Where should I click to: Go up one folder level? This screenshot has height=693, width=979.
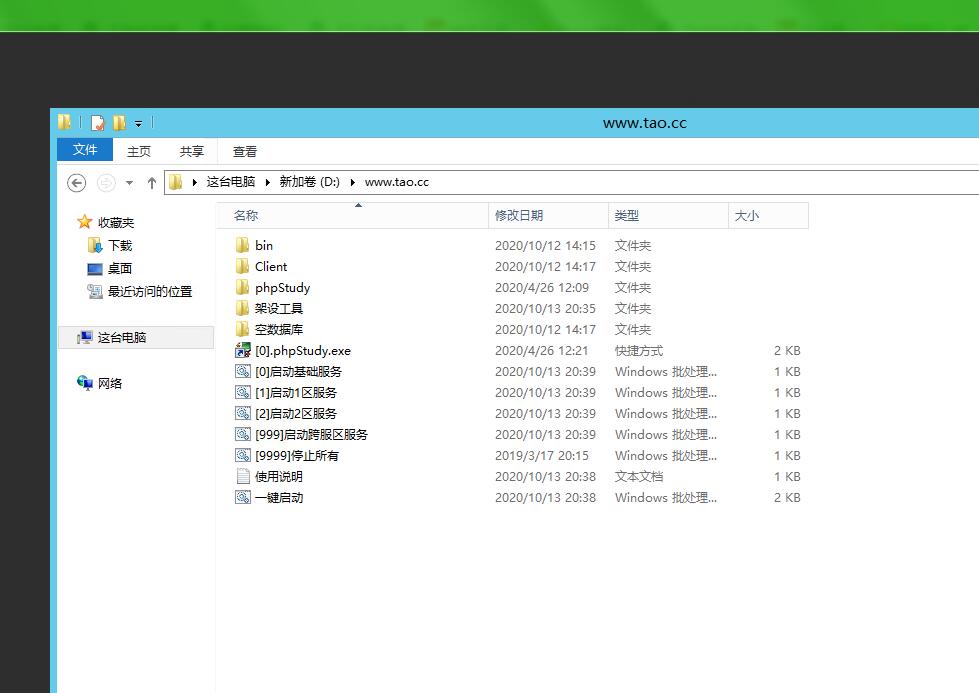[152, 182]
